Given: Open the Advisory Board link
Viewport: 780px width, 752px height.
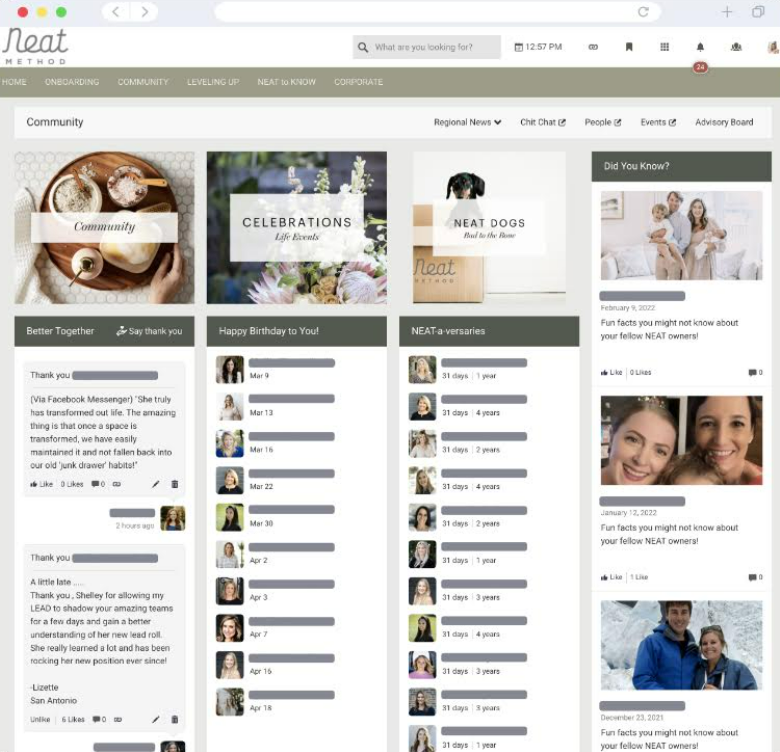Looking at the screenshot, I should (724, 122).
